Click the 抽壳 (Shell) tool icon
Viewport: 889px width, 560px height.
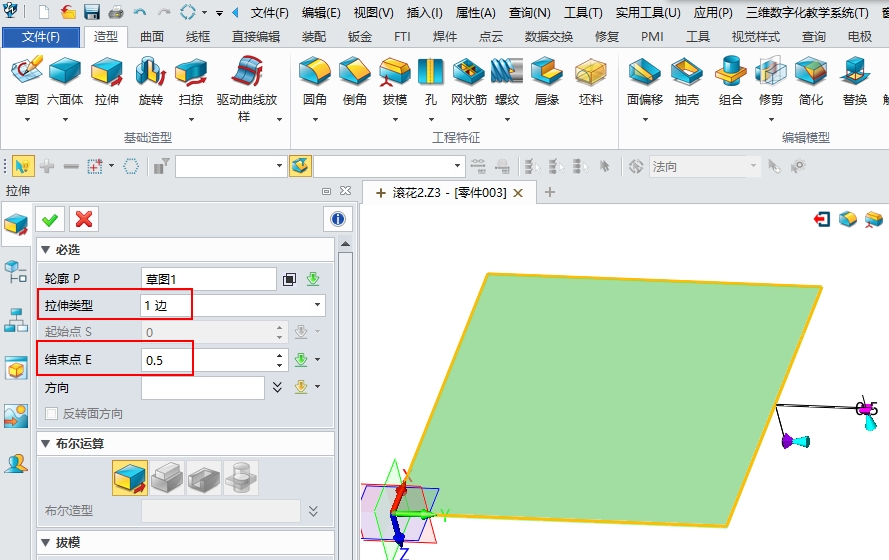pos(686,74)
